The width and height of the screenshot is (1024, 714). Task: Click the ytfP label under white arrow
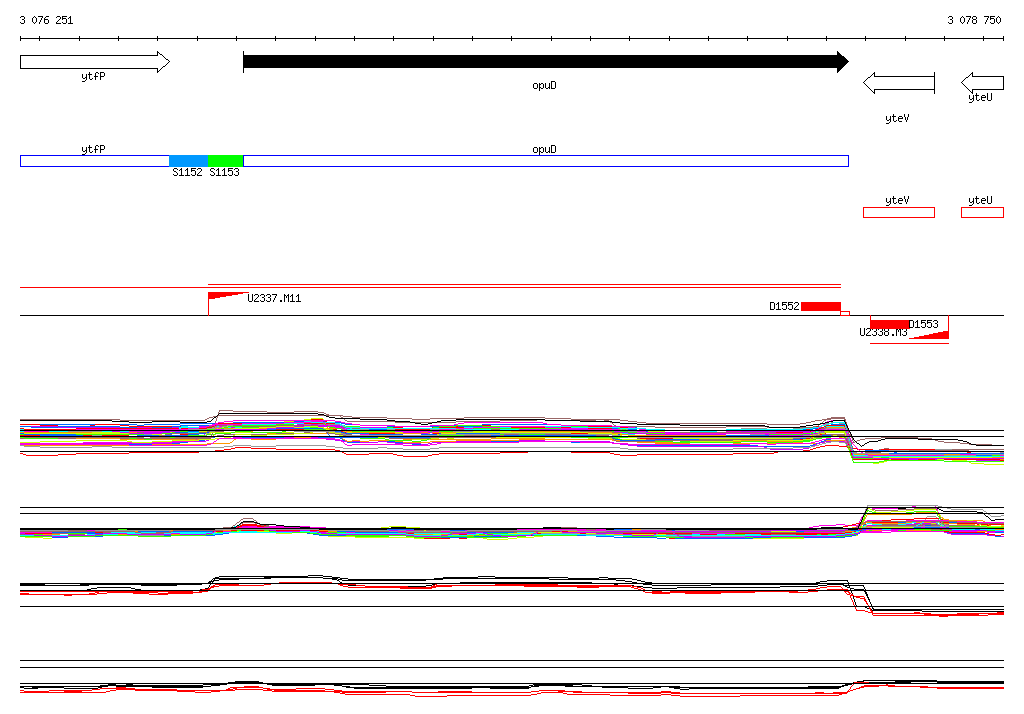pos(93,76)
